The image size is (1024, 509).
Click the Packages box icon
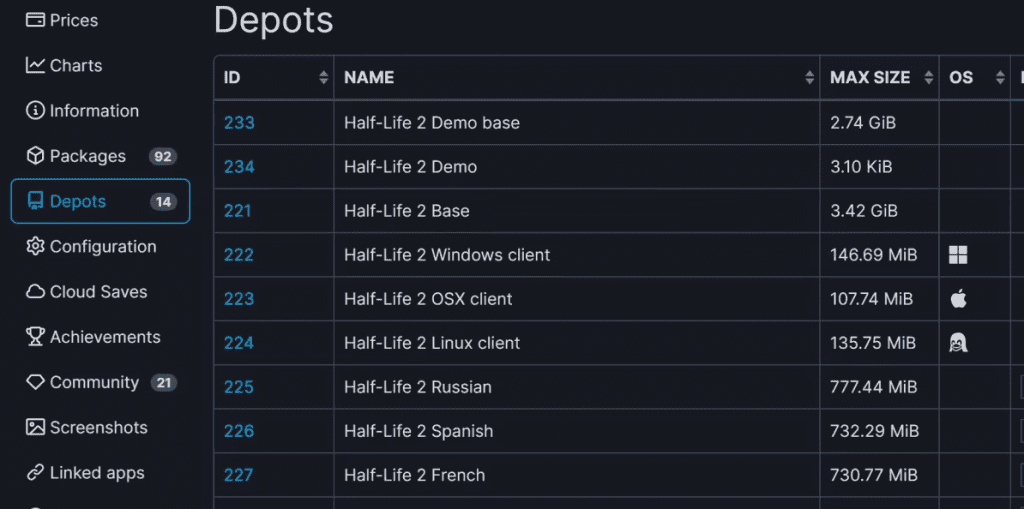tap(36, 156)
